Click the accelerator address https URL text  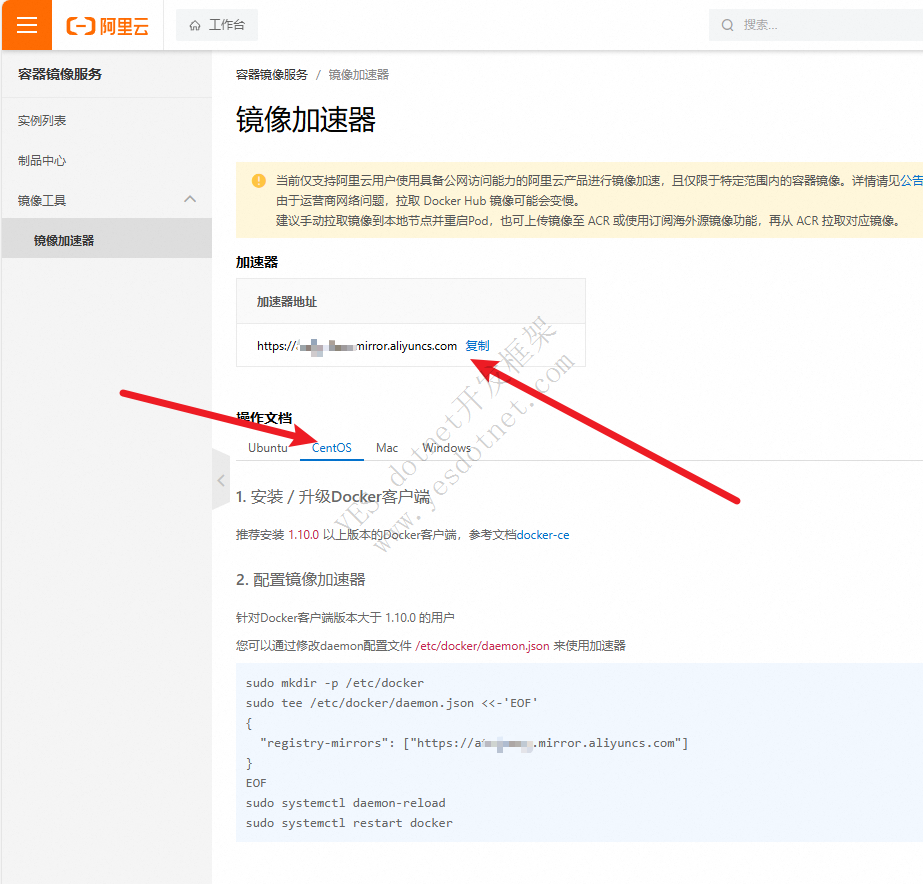[357, 346]
